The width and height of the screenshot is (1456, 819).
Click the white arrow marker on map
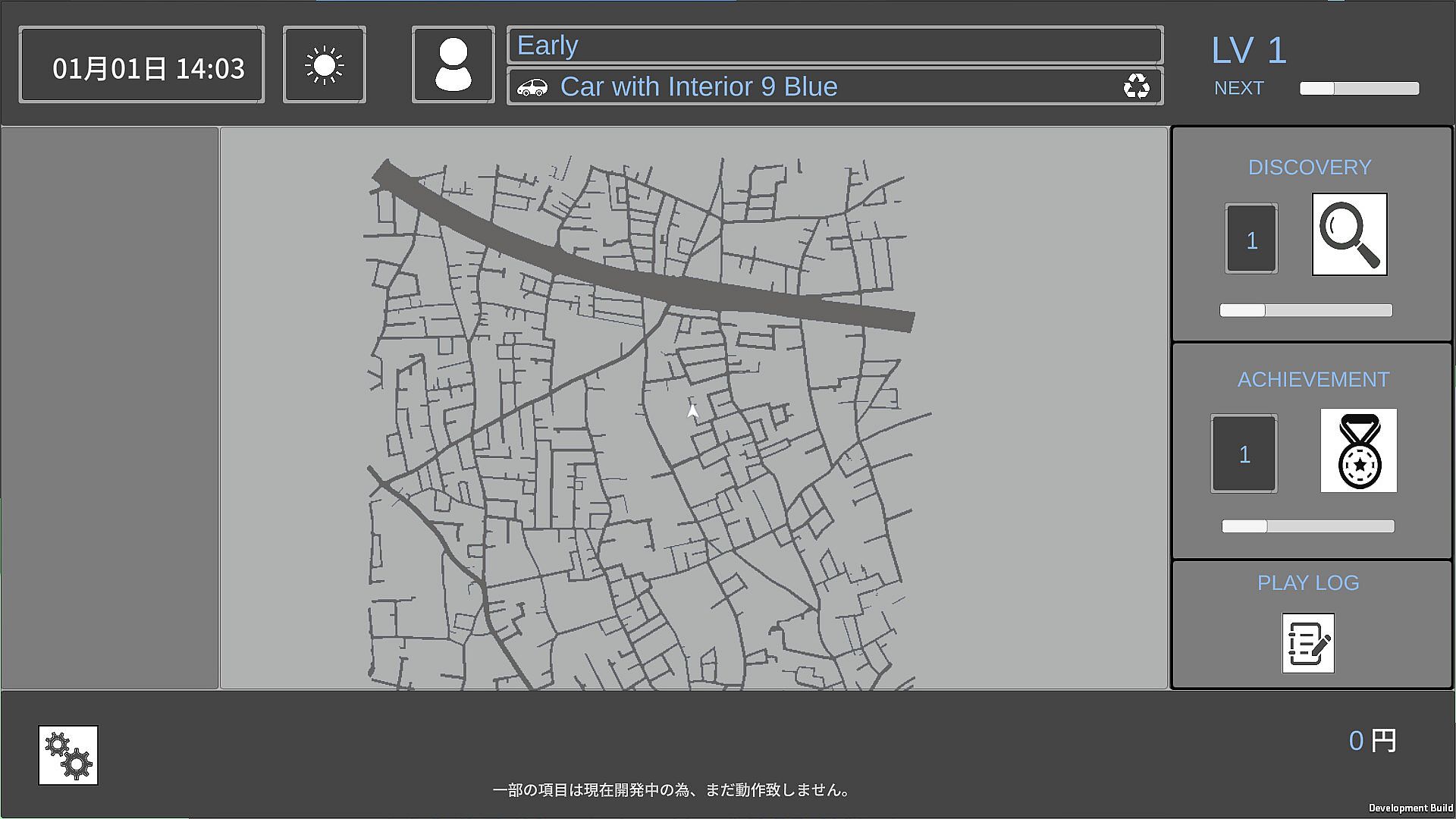692,411
